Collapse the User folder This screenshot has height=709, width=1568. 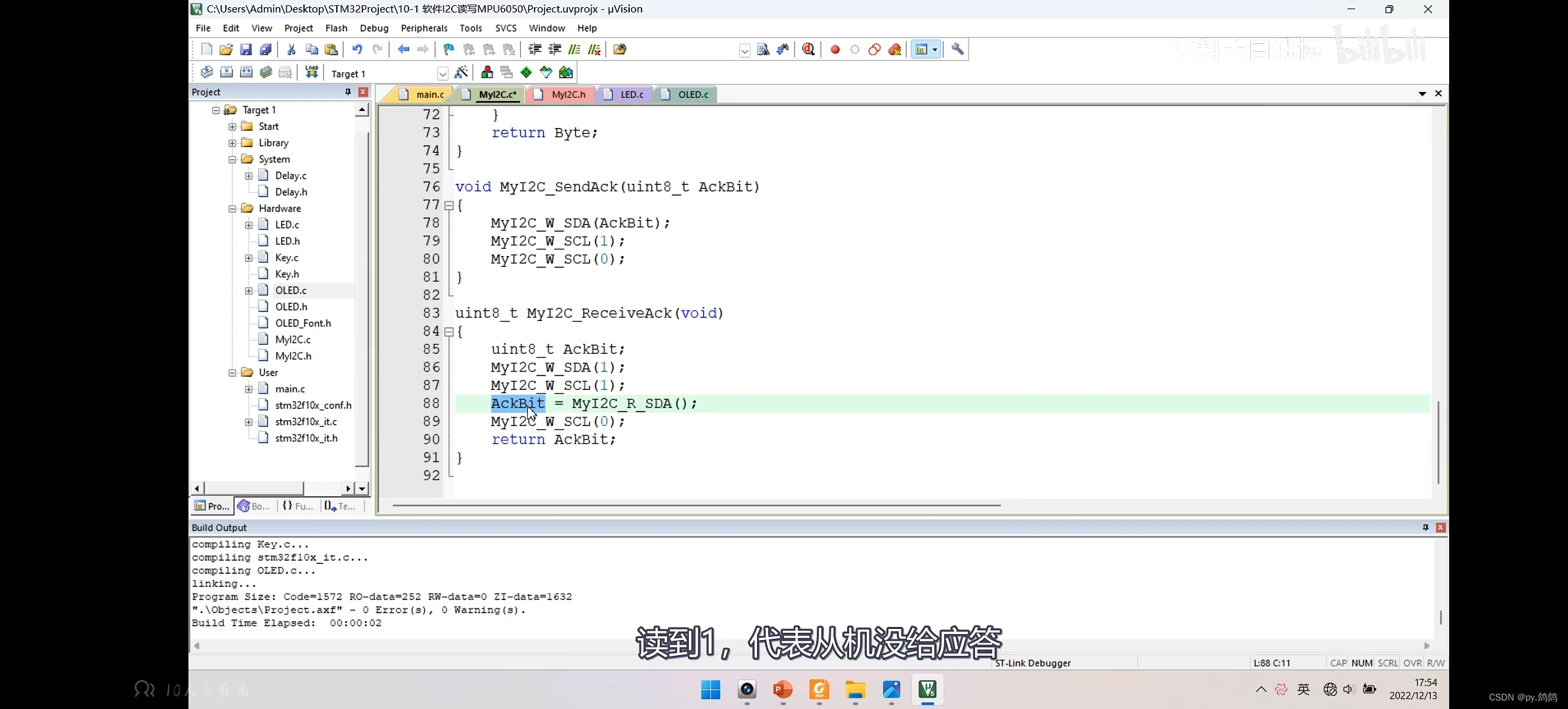click(x=232, y=372)
